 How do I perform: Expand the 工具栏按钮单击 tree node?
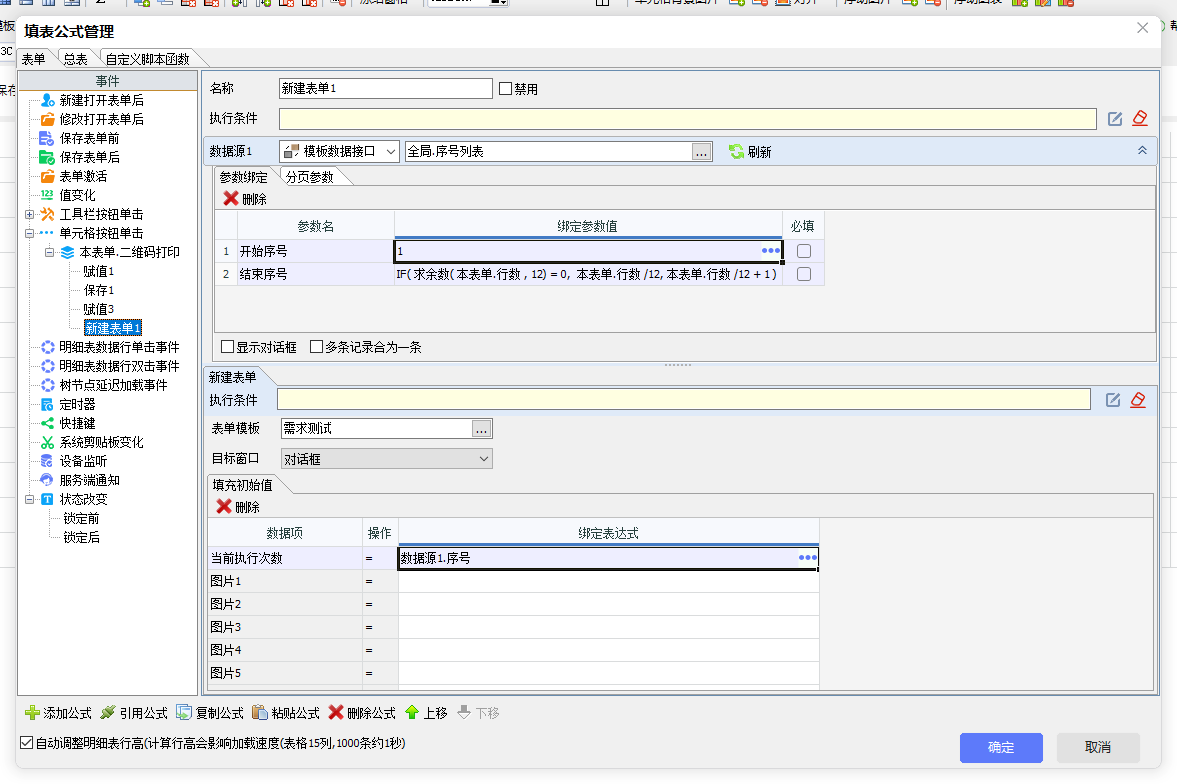[29, 214]
